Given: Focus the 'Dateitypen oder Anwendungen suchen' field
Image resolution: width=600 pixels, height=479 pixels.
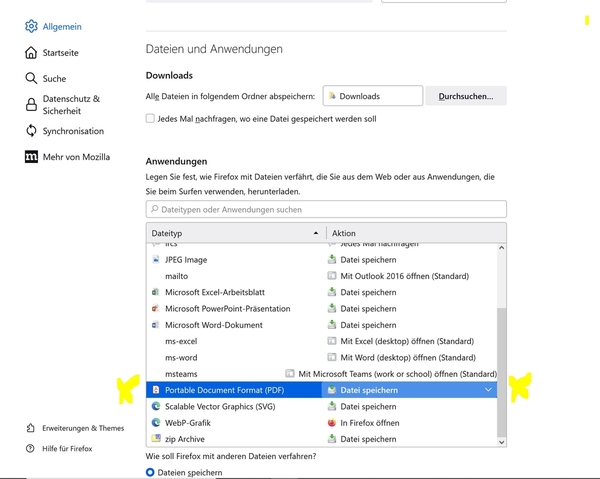Looking at the screenshot, I should [x=326, y=210].
